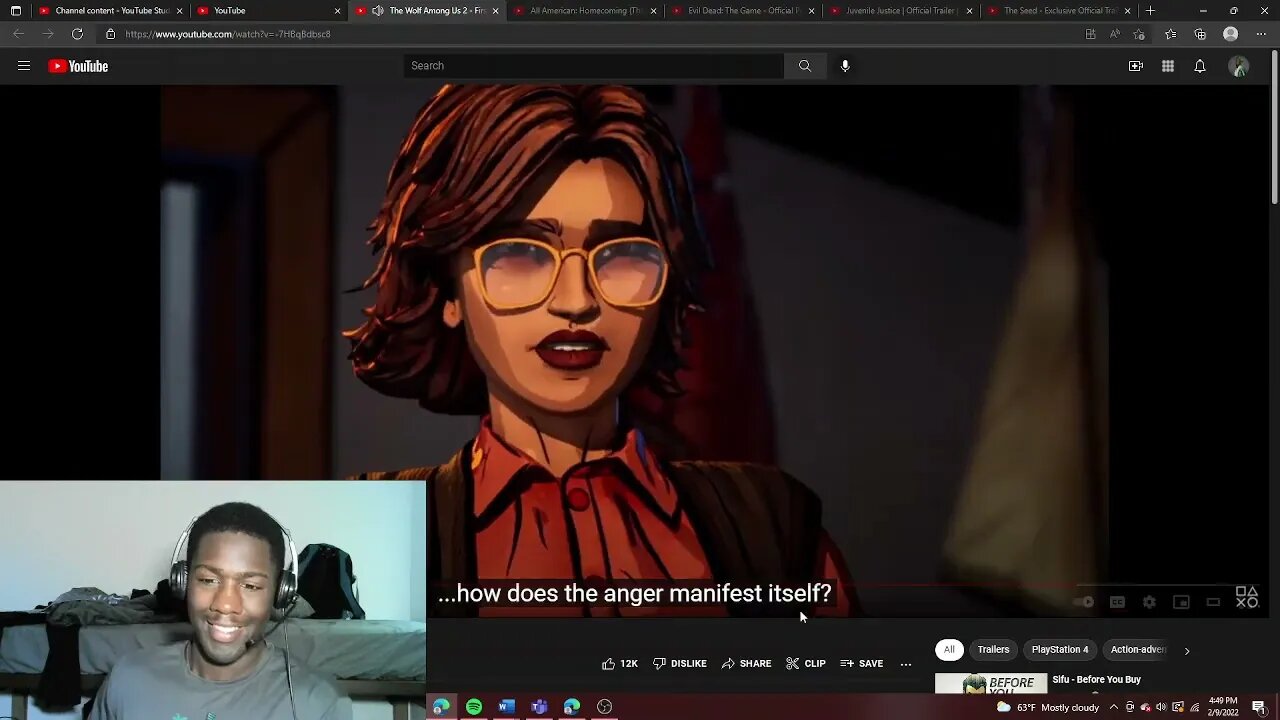Open the taskbar clock 4:49 PM
Screen dimensions: 1280x720
[1223, 707]
